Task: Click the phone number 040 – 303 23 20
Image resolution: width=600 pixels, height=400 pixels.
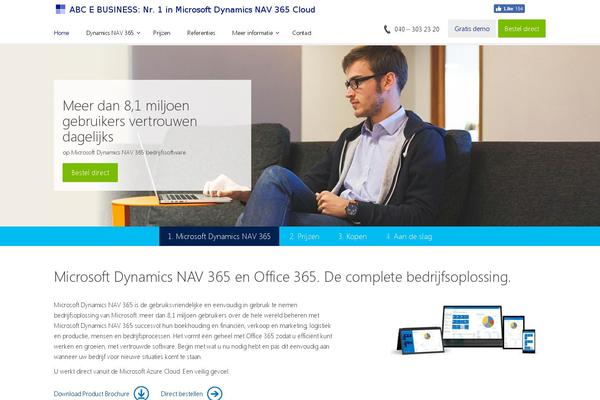Action: pos(417,29)
